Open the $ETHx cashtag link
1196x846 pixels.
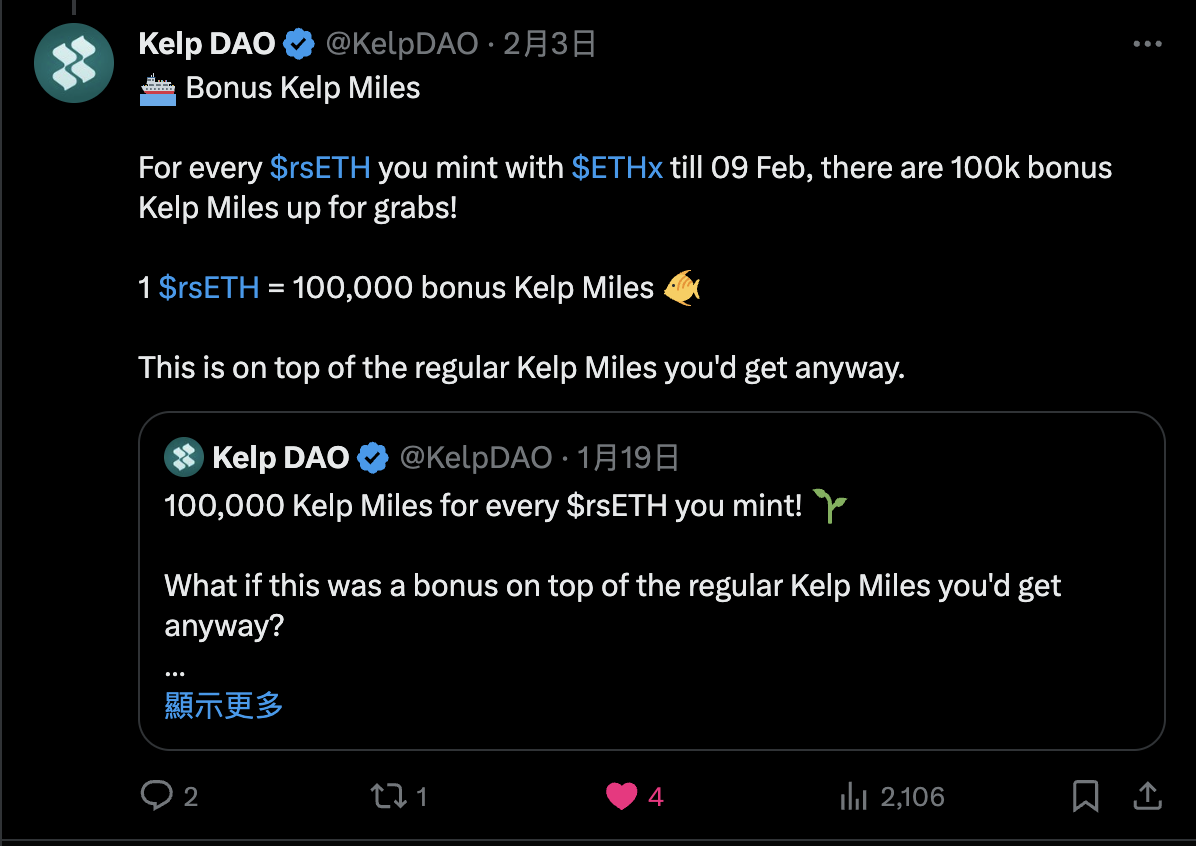point(617,167)
